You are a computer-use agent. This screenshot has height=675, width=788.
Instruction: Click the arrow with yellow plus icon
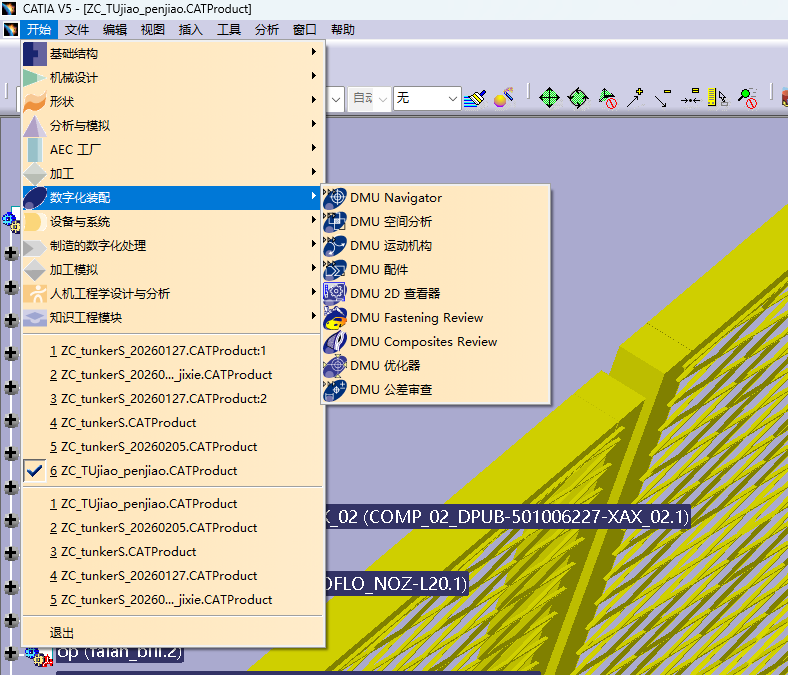pos(635,98)
